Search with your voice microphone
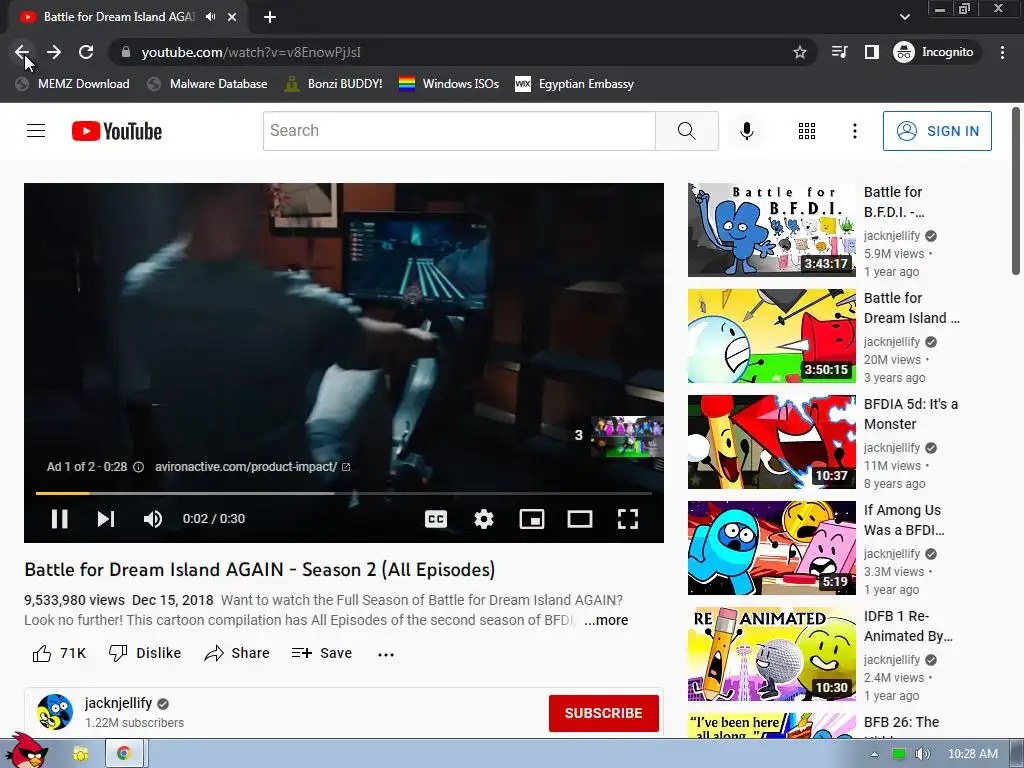This screenshot has width=1024, height=768. (746, 131)
